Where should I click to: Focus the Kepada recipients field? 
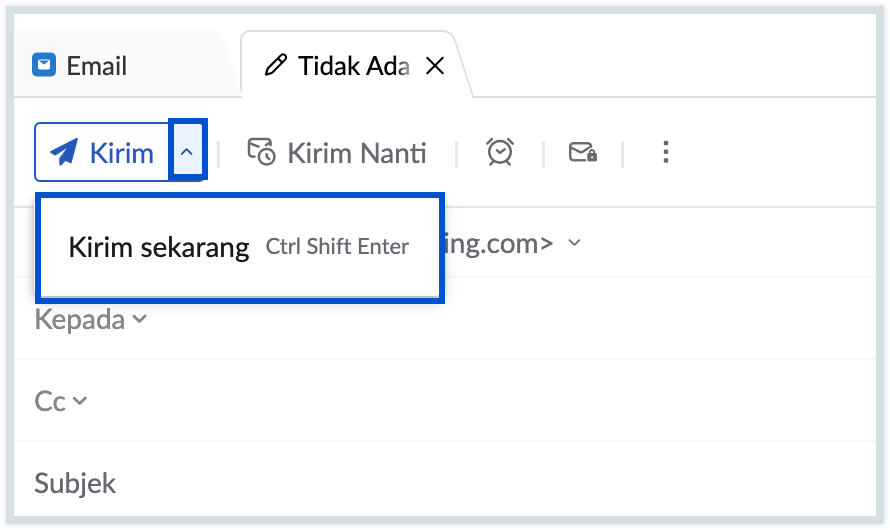500,319
